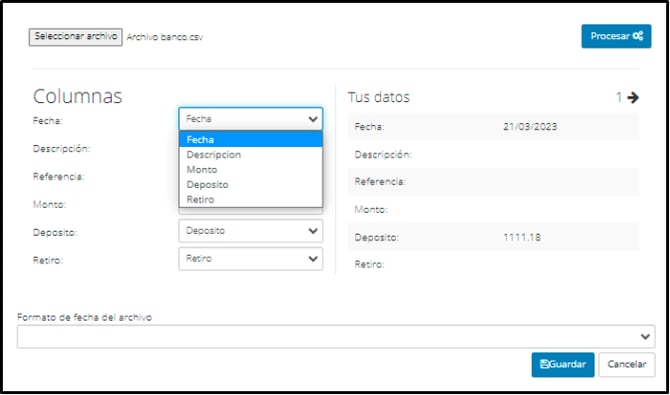670x395 pixels.
Task: Click the 21/03/2023 date value
Action: (x=530, y=127)
